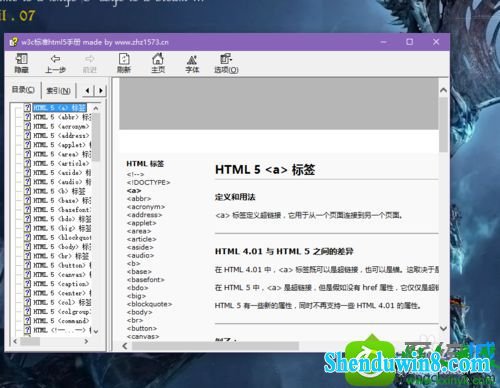Select tree item HTML 5 <abbr>

62,117
